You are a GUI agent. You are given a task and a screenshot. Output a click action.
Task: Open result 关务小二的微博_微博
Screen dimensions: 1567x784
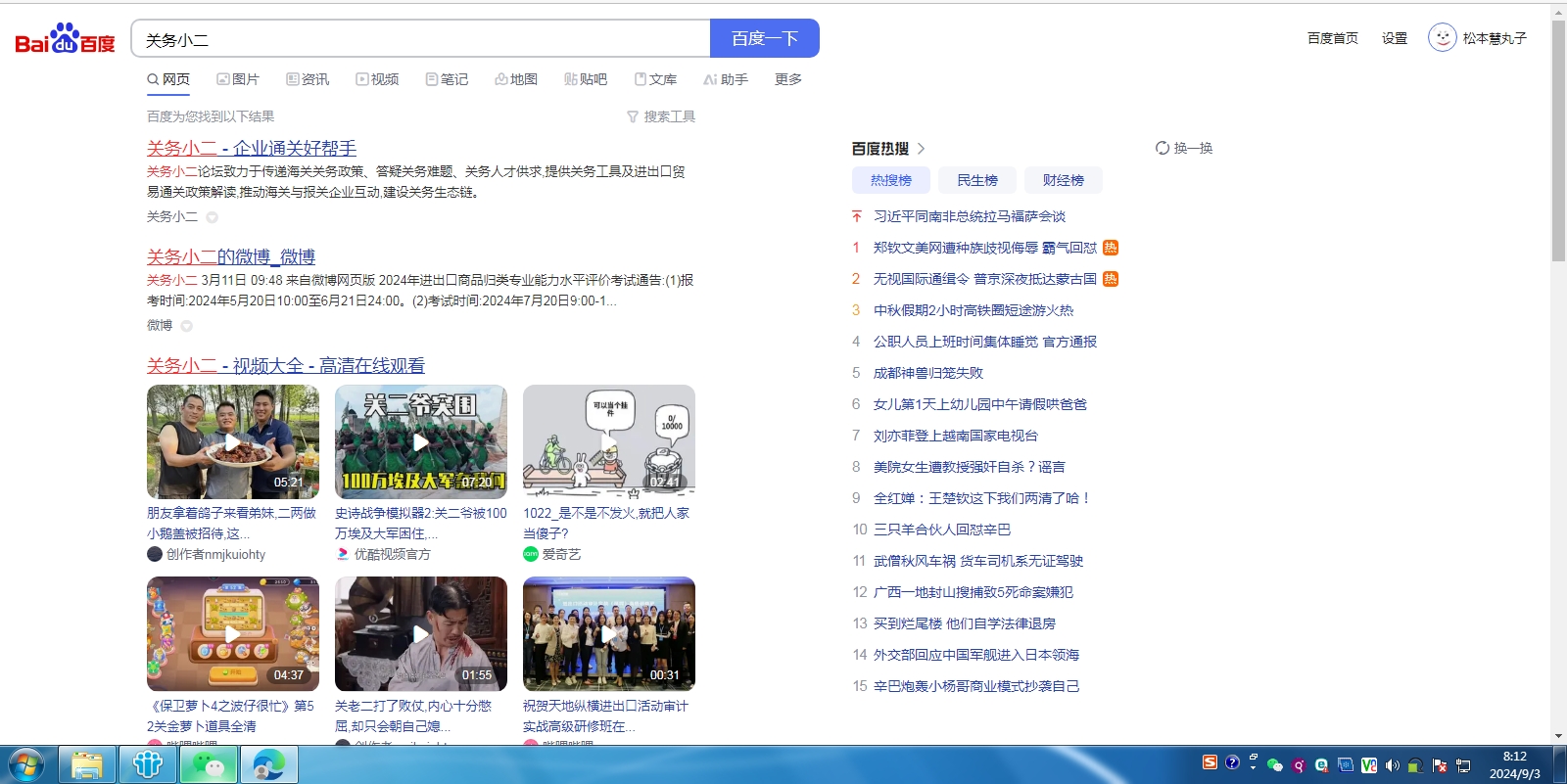[x=231, y=256]
